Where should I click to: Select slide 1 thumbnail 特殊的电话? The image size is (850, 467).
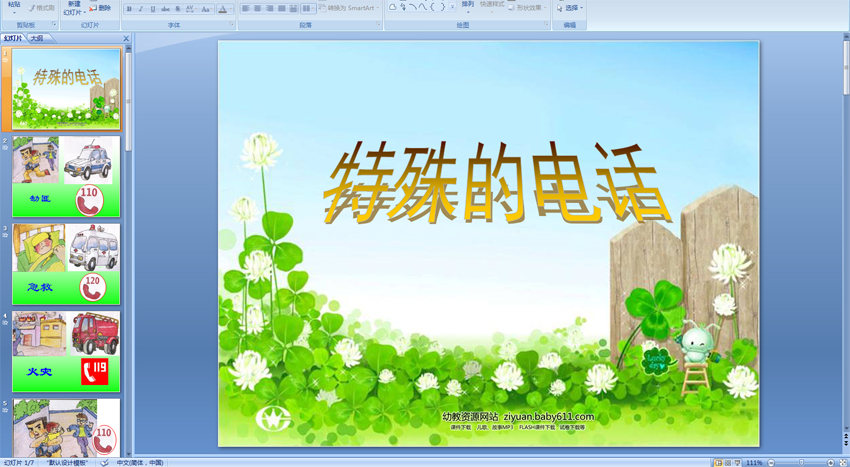[66, 89]
